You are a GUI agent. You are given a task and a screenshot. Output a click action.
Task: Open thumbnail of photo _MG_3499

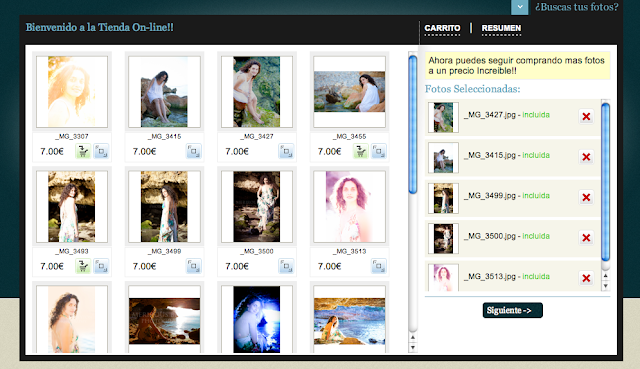(164, 207)
